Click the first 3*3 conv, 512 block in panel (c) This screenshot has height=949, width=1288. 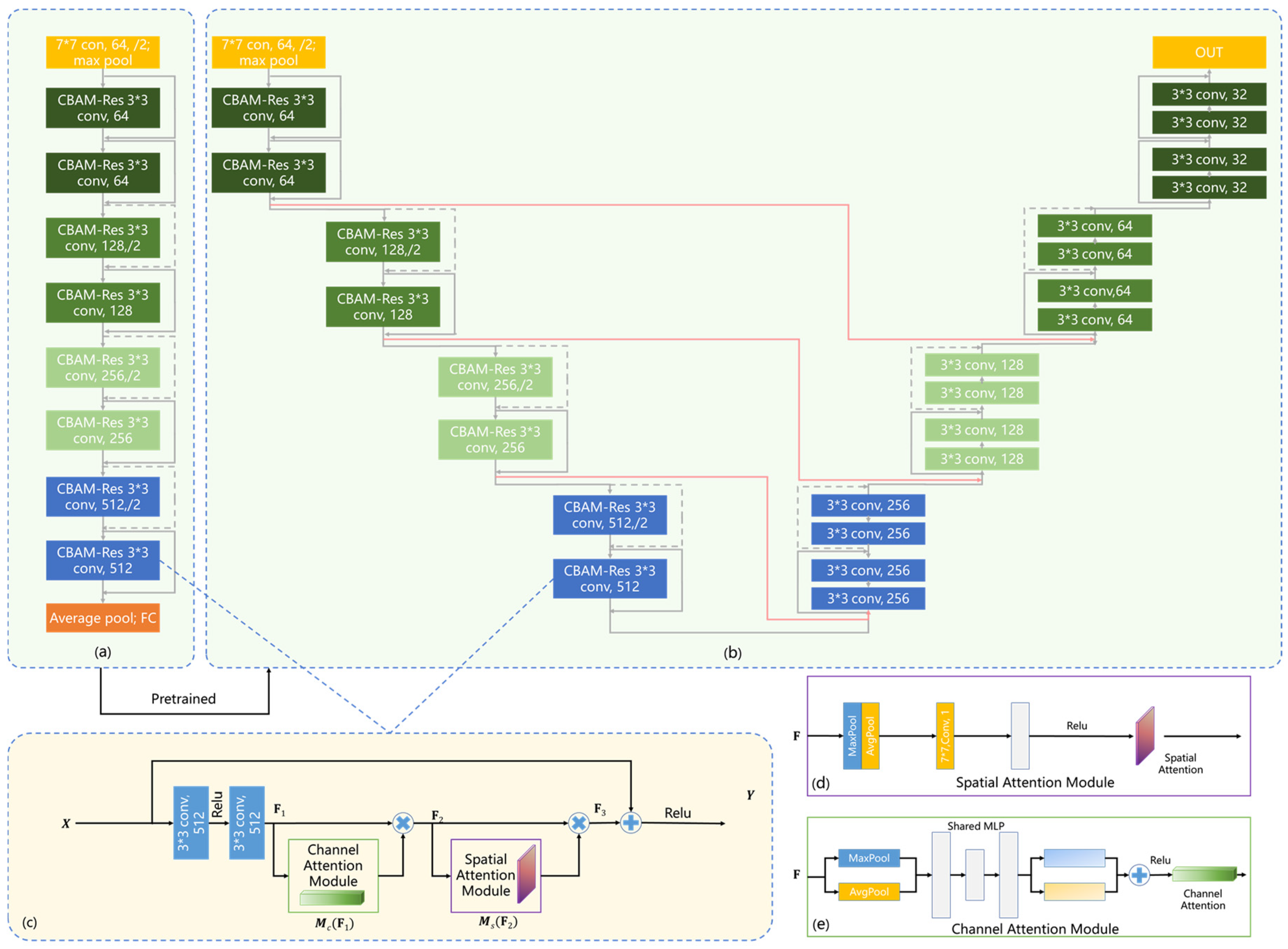coord(191,823)
